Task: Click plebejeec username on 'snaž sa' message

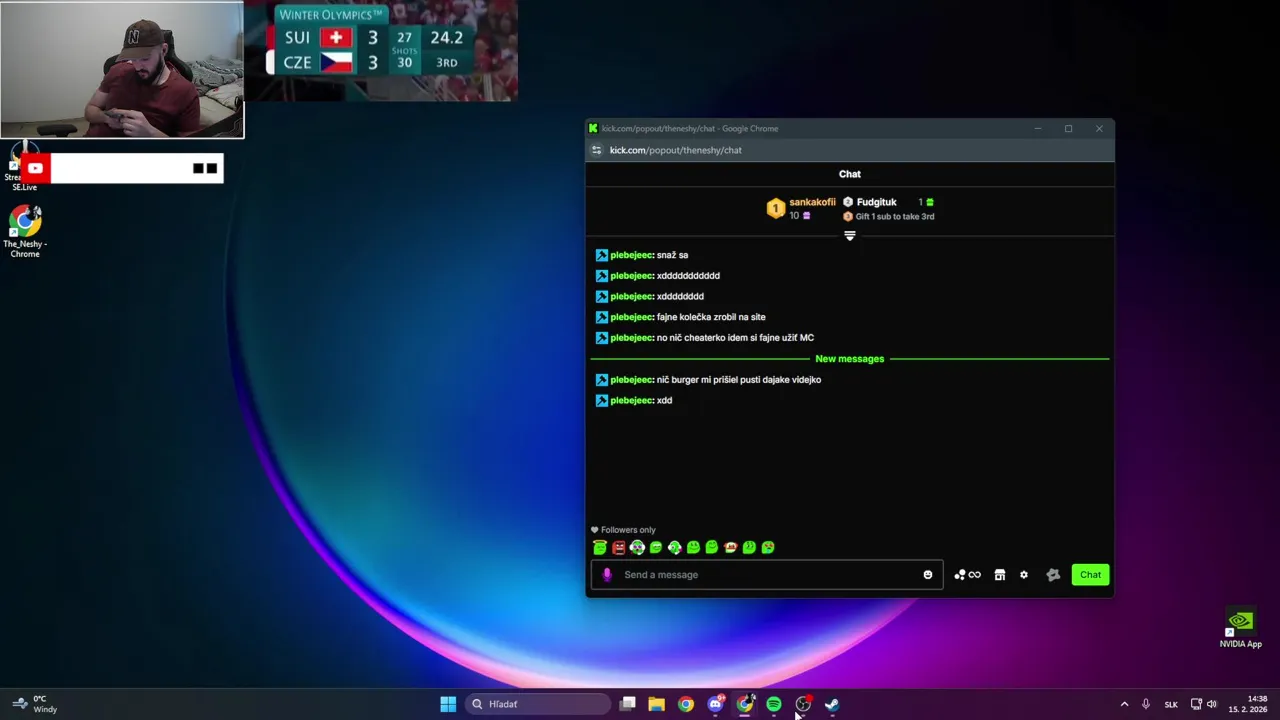Action: [631, 255]
